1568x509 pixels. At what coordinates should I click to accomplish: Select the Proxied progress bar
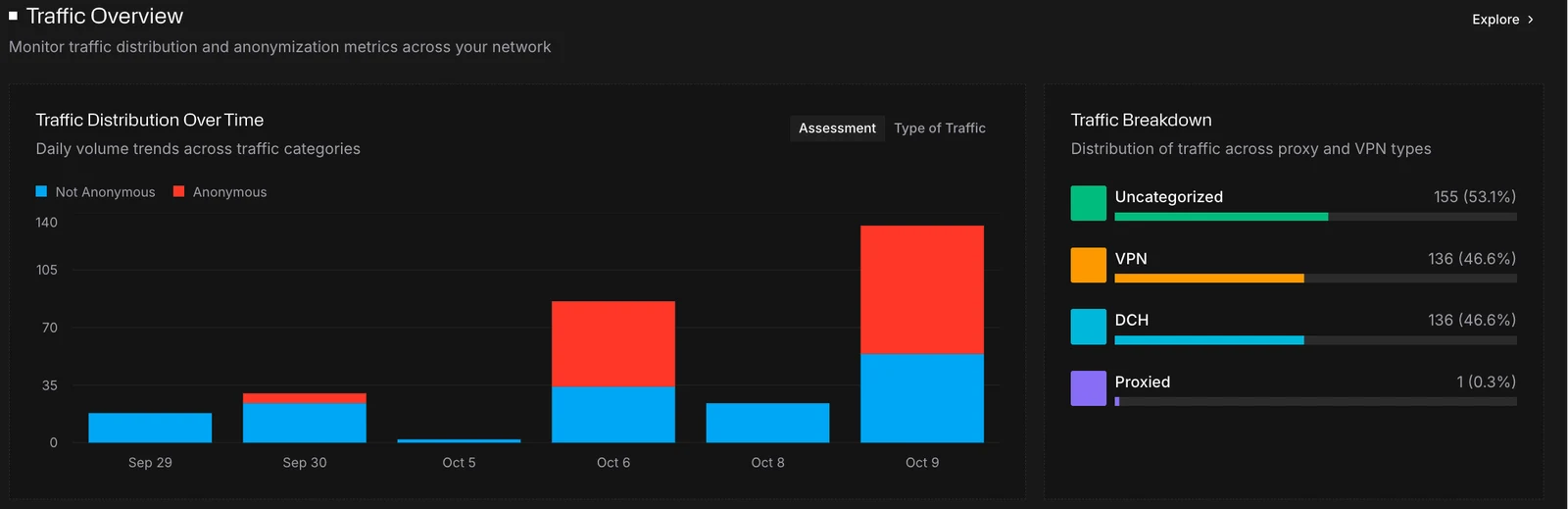pos(1316,401)
